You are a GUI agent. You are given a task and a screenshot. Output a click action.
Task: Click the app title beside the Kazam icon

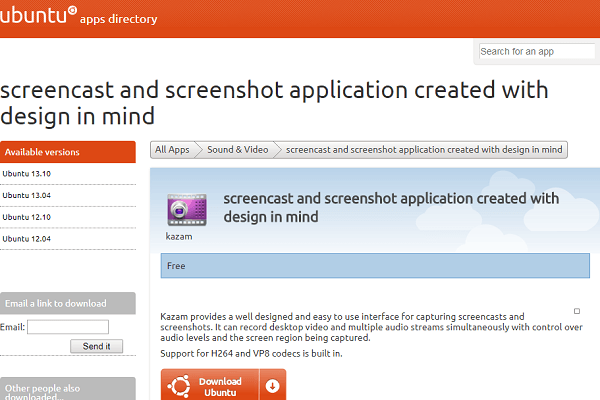[391, 207]
